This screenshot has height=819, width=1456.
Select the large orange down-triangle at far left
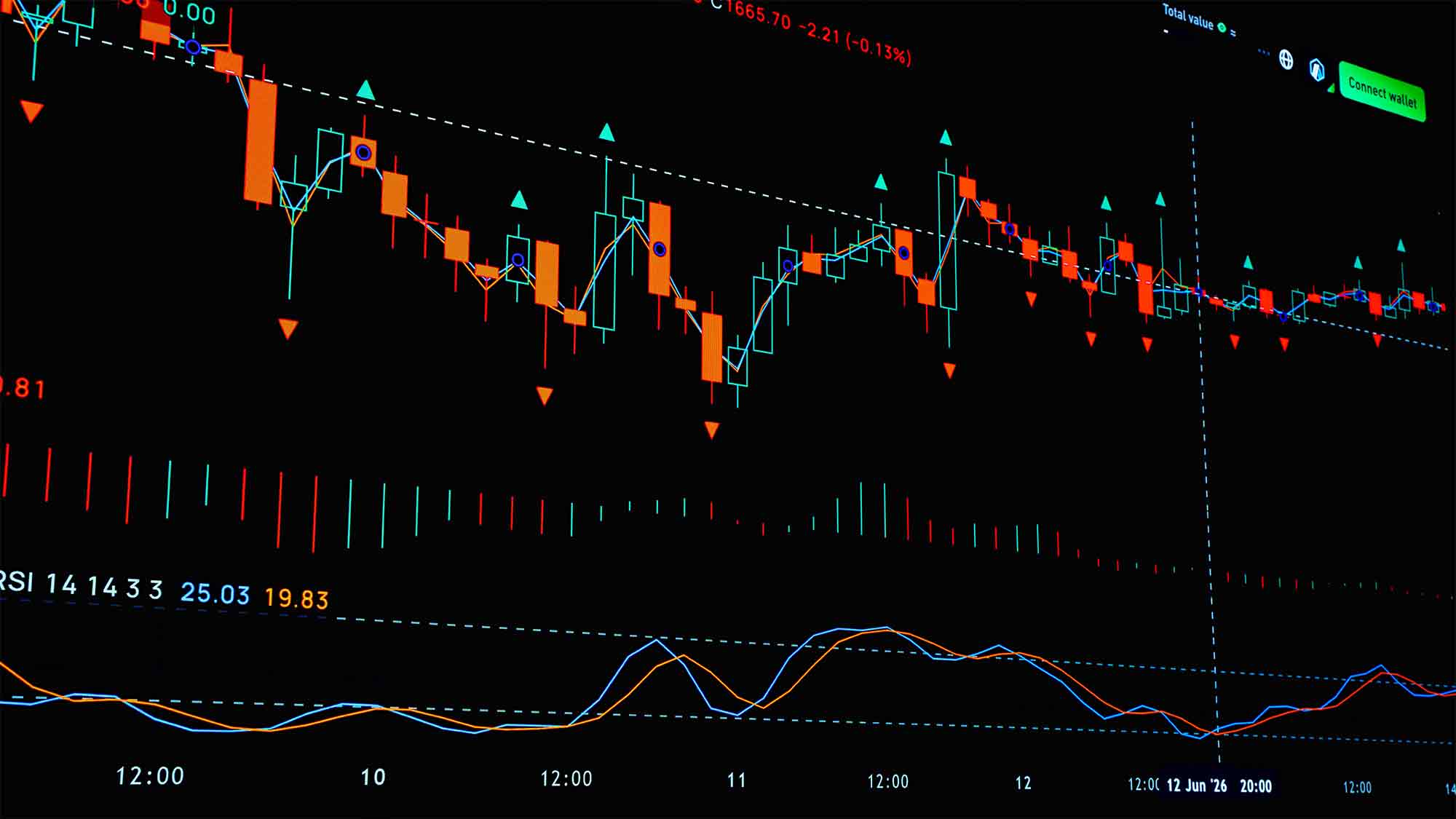pos(32,111)
